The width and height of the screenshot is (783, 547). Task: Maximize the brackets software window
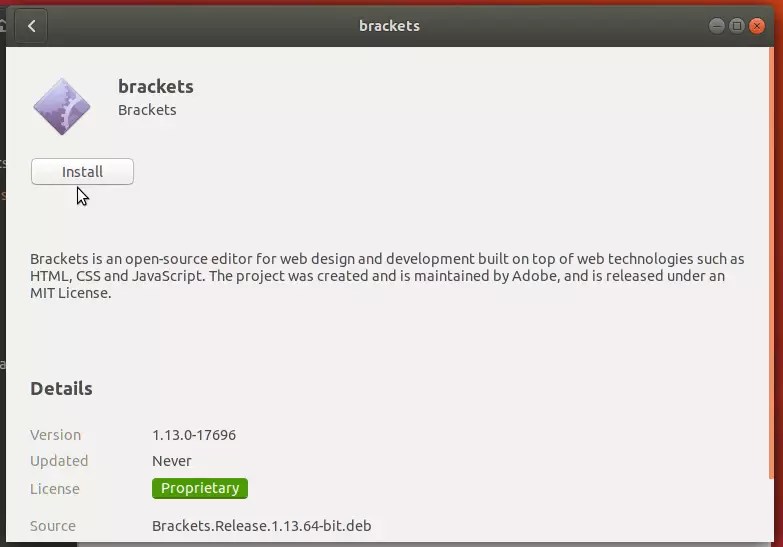coord(737,25)
